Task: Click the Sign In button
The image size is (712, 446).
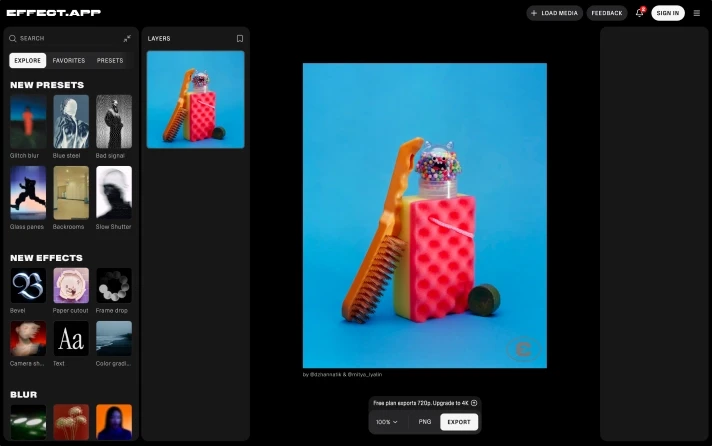Action: click(668, 13)
